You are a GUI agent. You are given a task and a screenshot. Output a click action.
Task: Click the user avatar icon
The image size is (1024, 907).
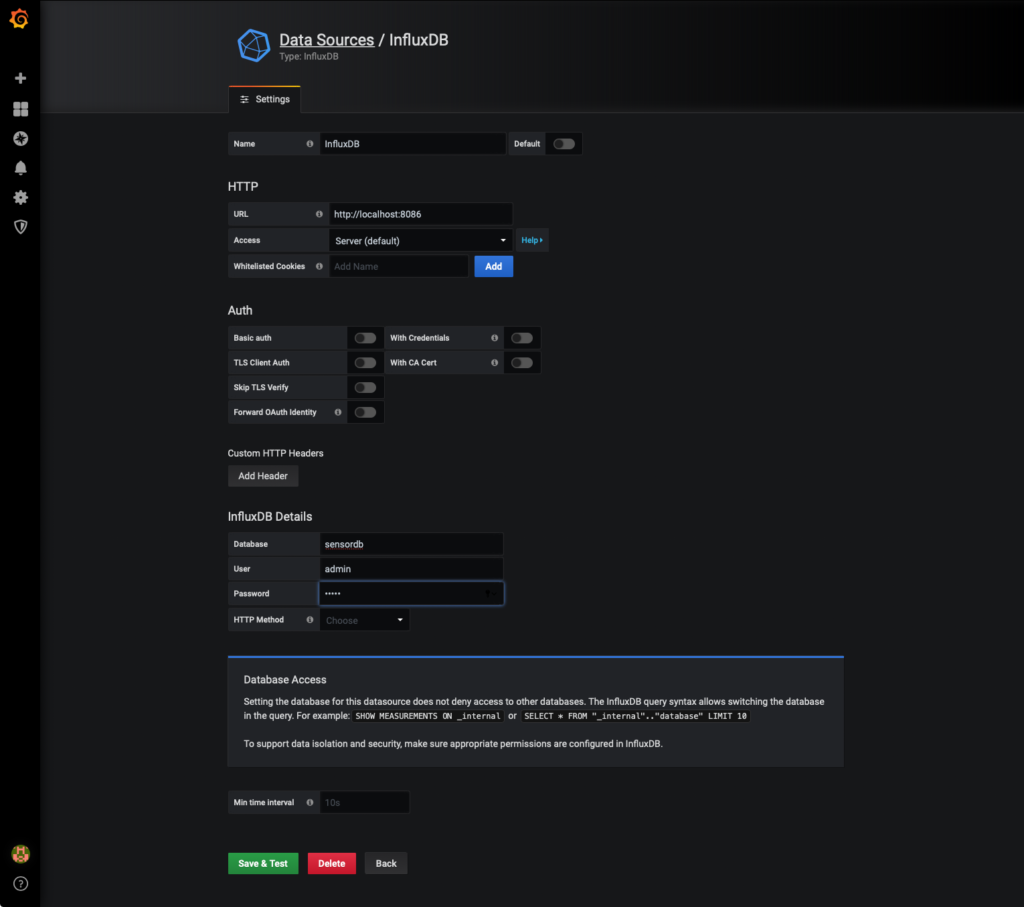20,854
